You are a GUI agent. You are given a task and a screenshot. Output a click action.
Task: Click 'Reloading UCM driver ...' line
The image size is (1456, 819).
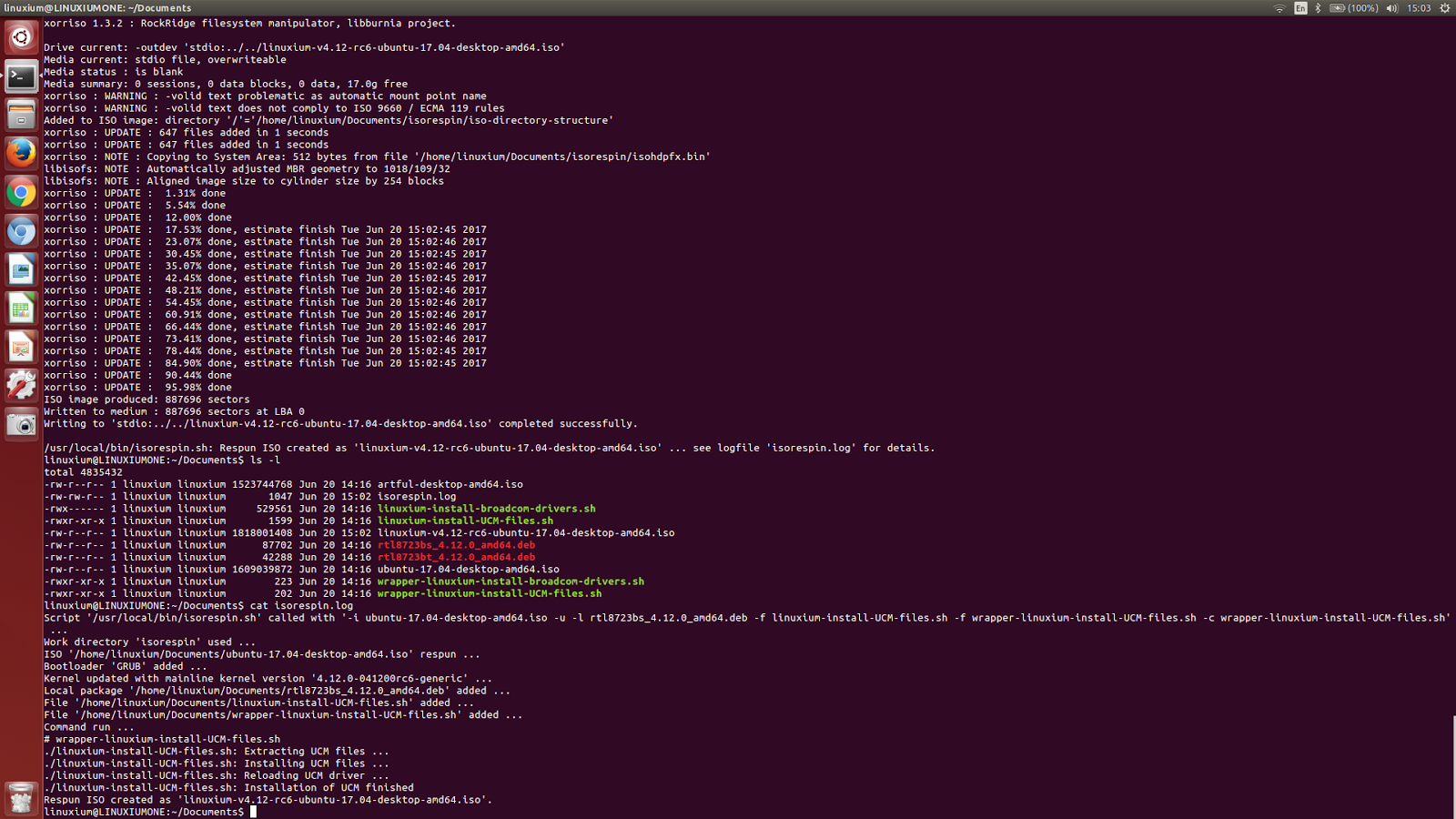pos(217,775)
